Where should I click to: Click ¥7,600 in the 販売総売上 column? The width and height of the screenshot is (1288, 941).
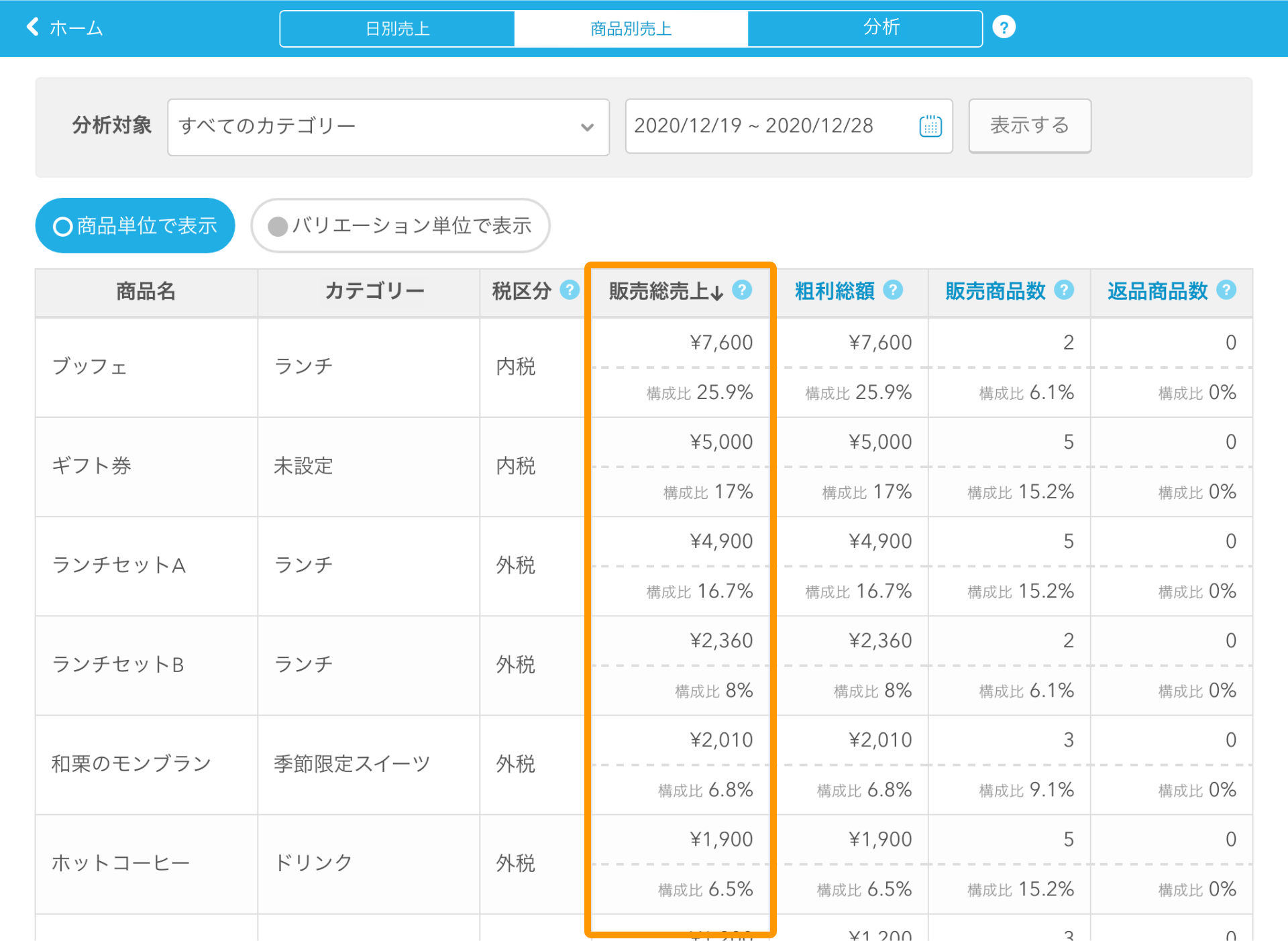(721, 343)
